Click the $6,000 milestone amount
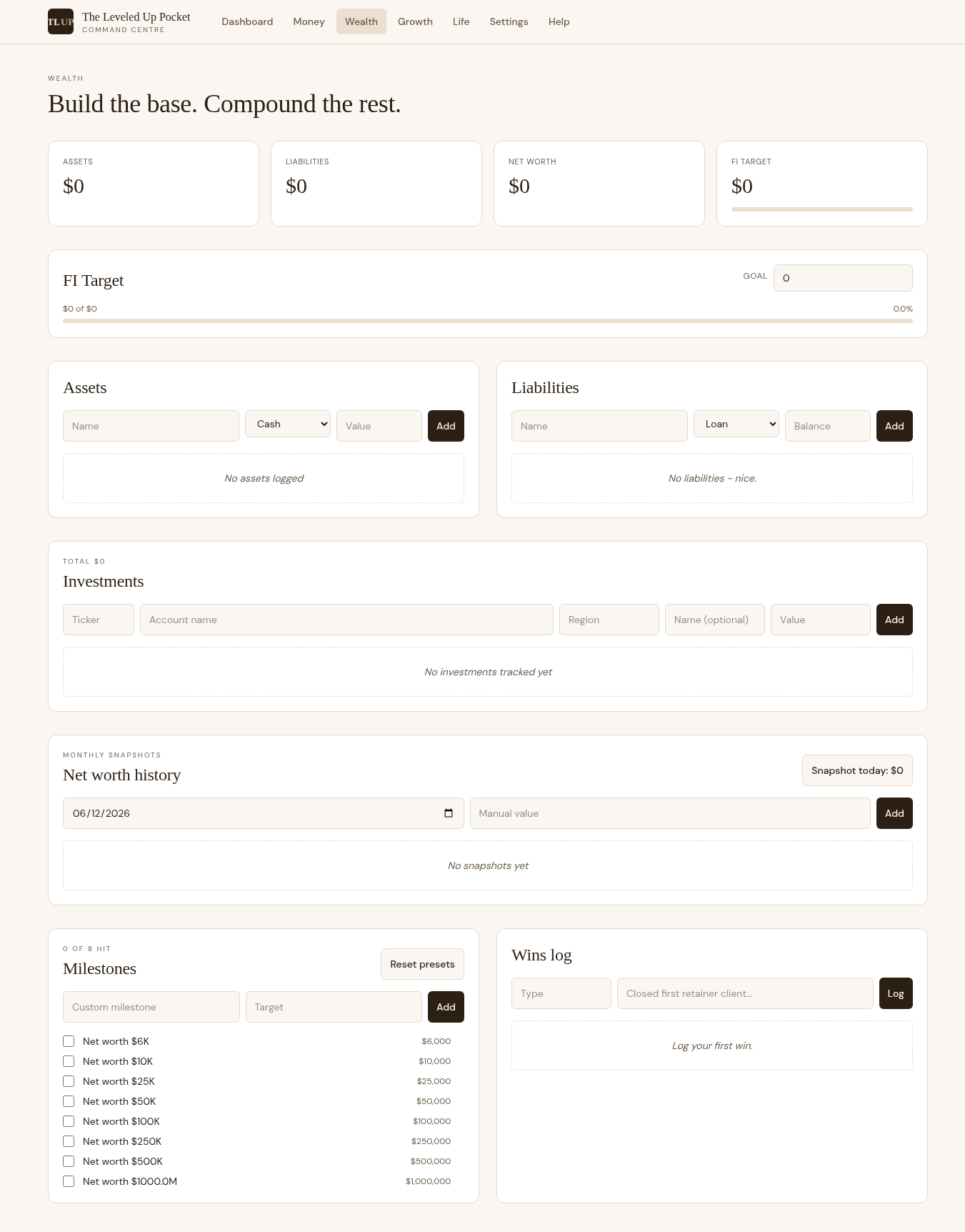The image size is (965, 1232). pos(436,1041)
